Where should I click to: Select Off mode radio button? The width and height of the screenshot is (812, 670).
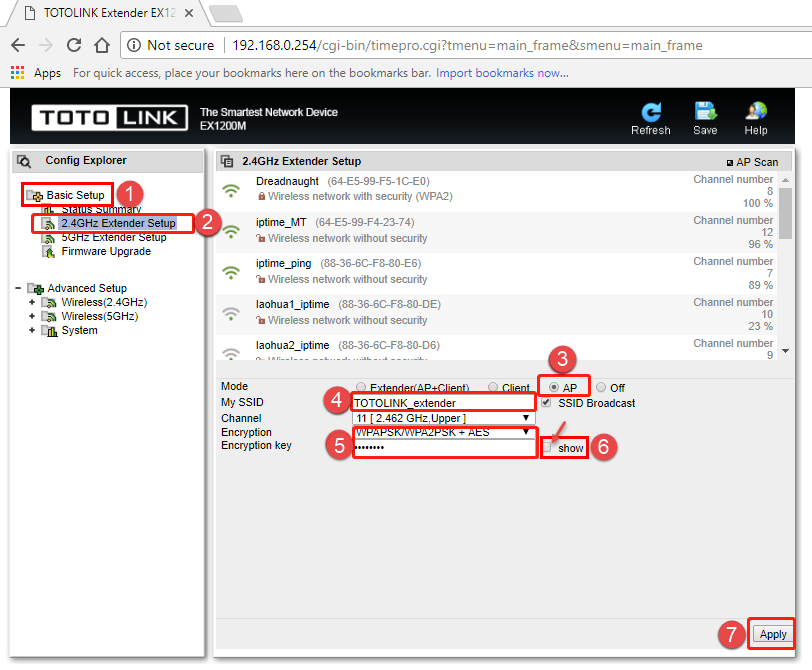pos(601,387)
